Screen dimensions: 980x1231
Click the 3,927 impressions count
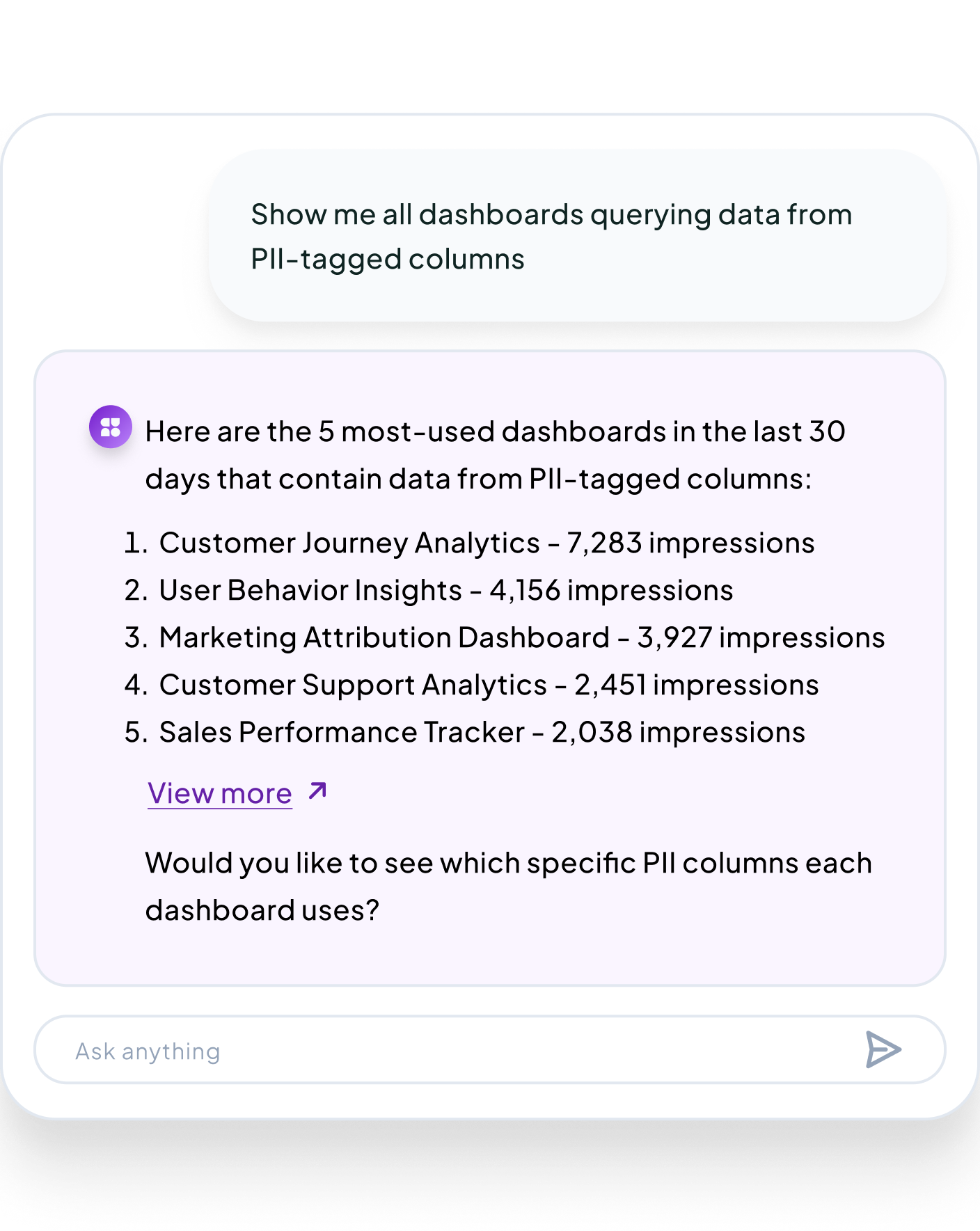[x=761, y=637]
